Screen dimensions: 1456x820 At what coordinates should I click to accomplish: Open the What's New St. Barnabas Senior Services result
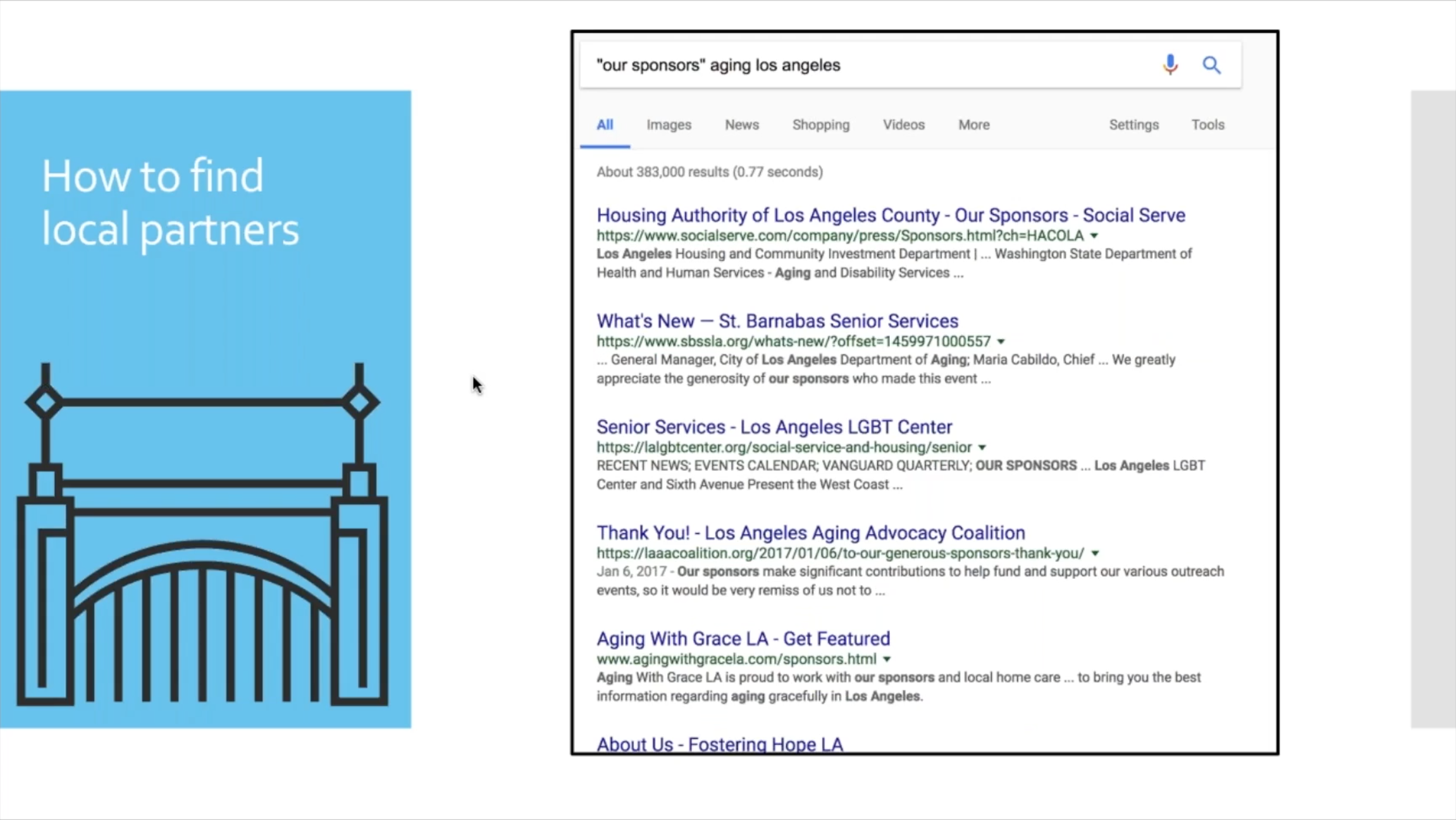[777, 321]
